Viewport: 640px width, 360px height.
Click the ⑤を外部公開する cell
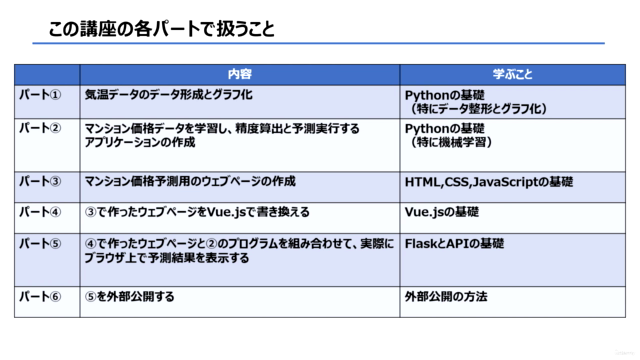click(240, 302)
